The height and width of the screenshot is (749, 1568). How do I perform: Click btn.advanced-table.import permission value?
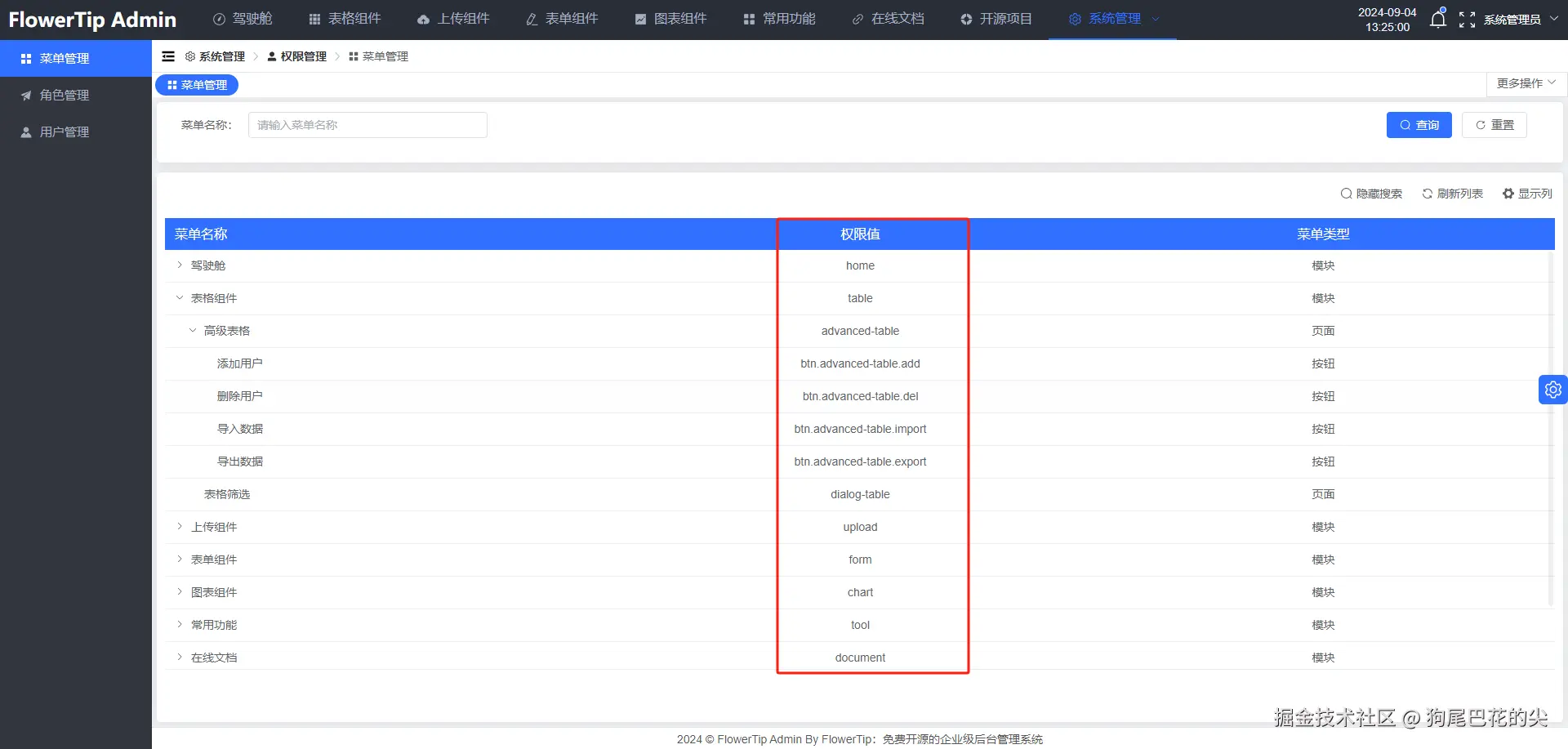860,429
